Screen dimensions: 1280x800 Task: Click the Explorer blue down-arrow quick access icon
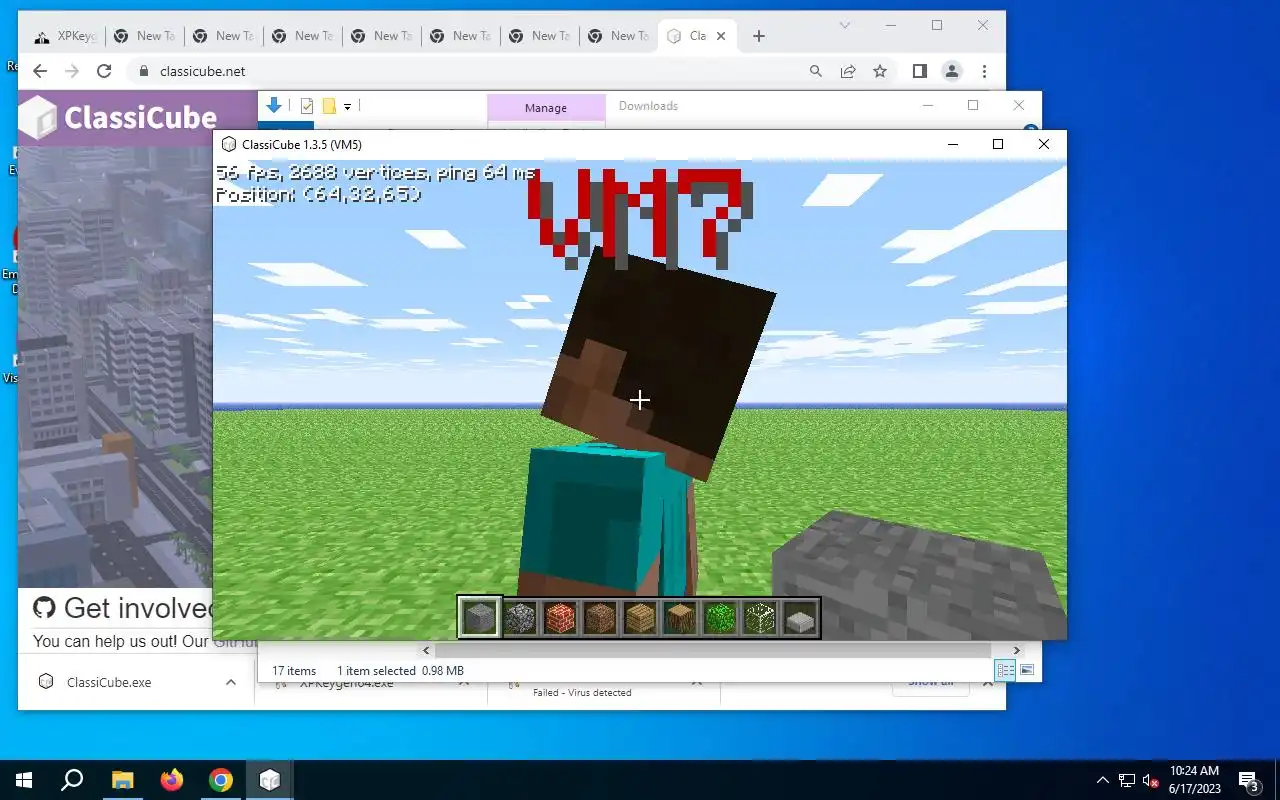coord(274,105)
